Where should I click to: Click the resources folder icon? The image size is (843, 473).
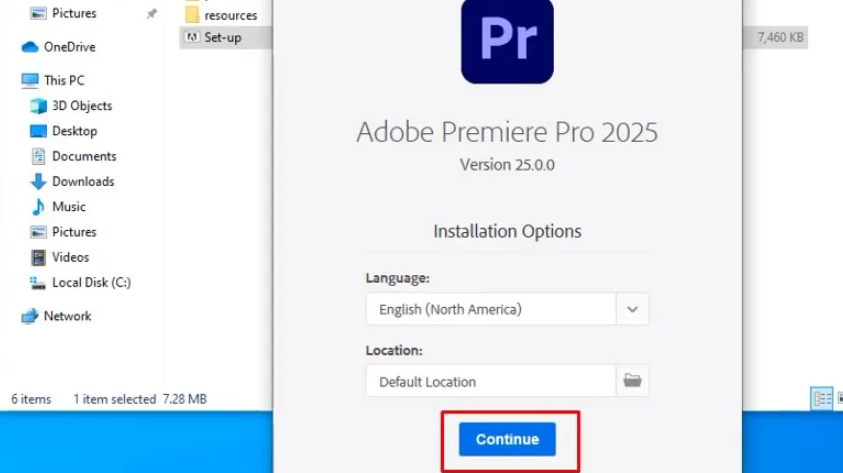coord(192,15)
